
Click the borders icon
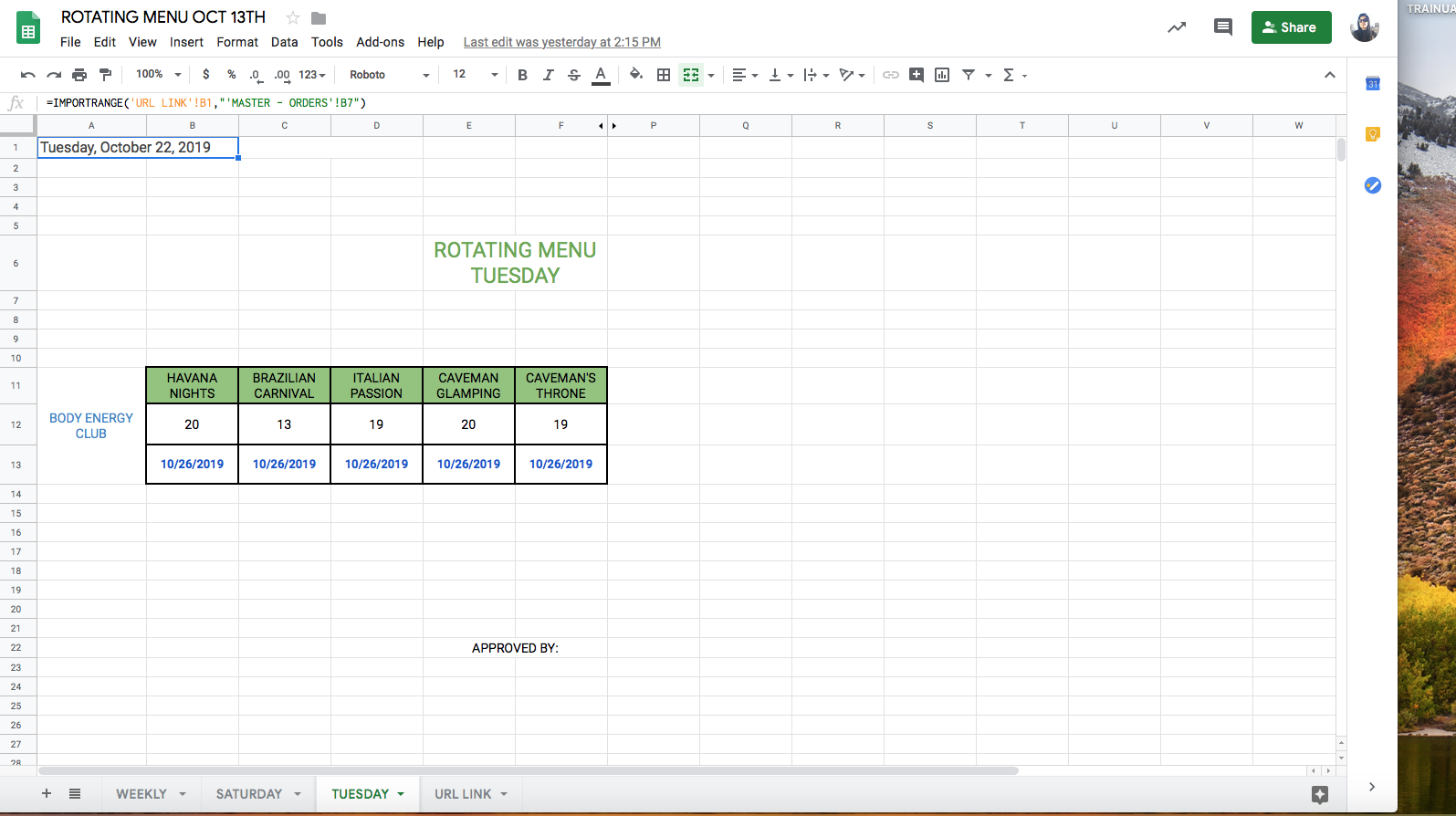coord(664,75)
